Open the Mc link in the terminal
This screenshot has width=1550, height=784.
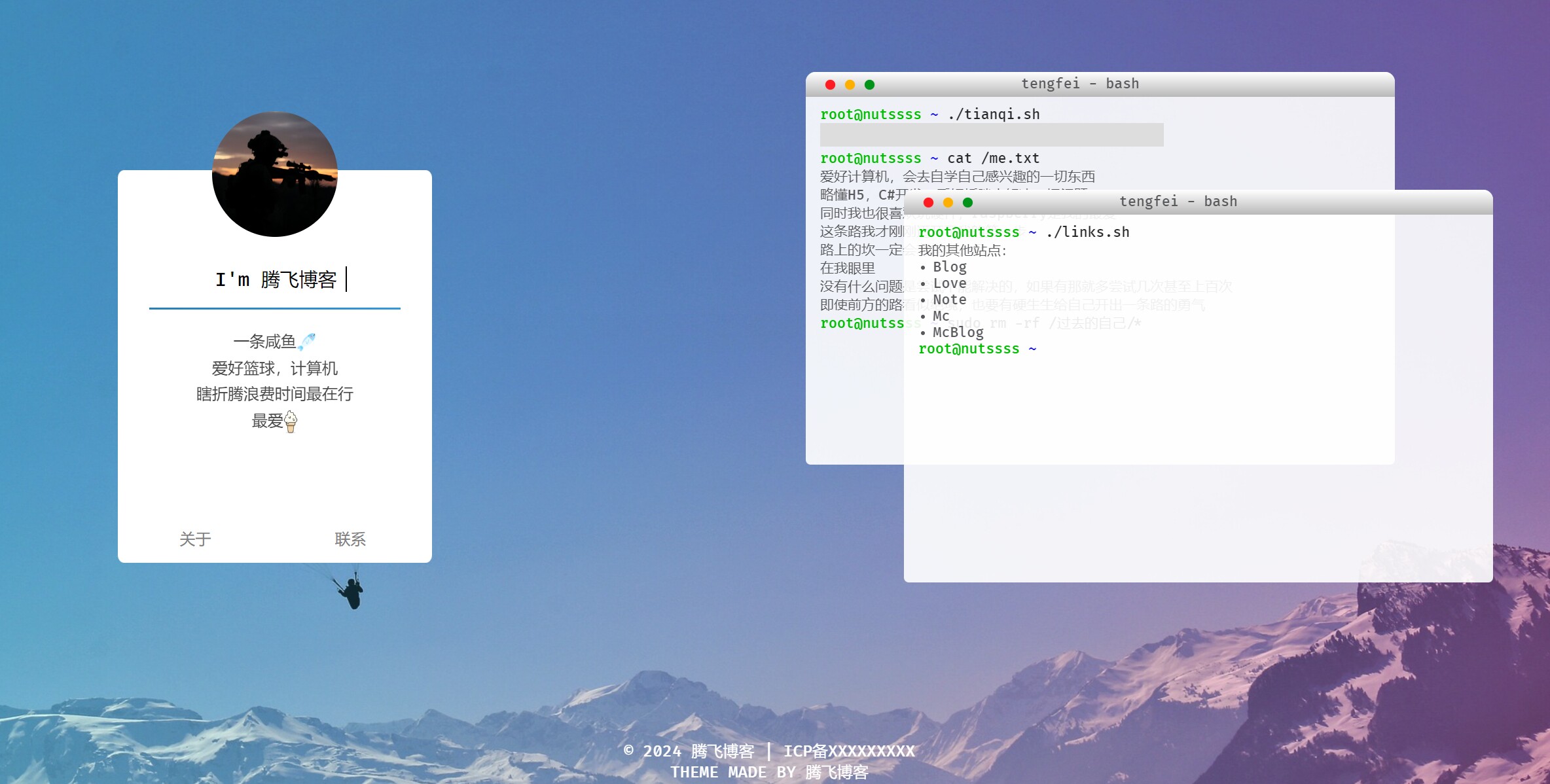[x=941, y=316]
